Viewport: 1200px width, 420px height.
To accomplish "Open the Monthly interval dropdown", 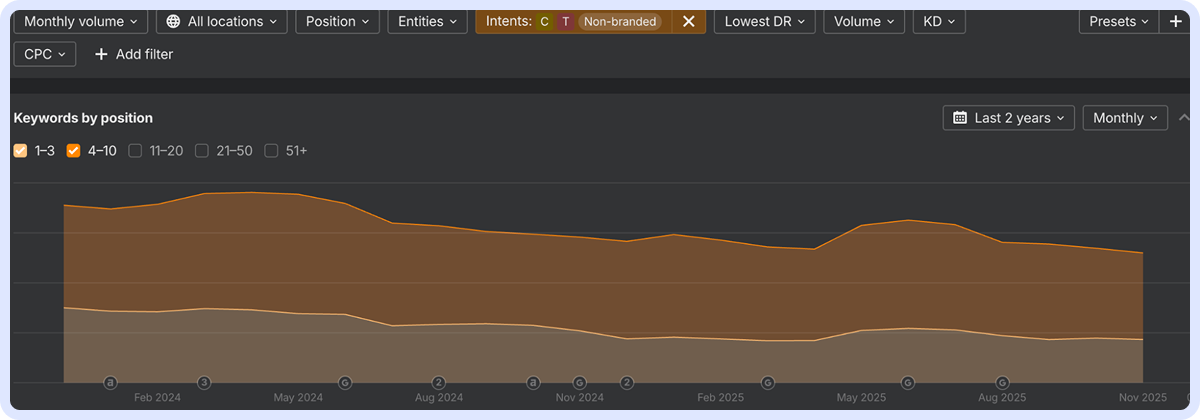I will coord(1125,118).
